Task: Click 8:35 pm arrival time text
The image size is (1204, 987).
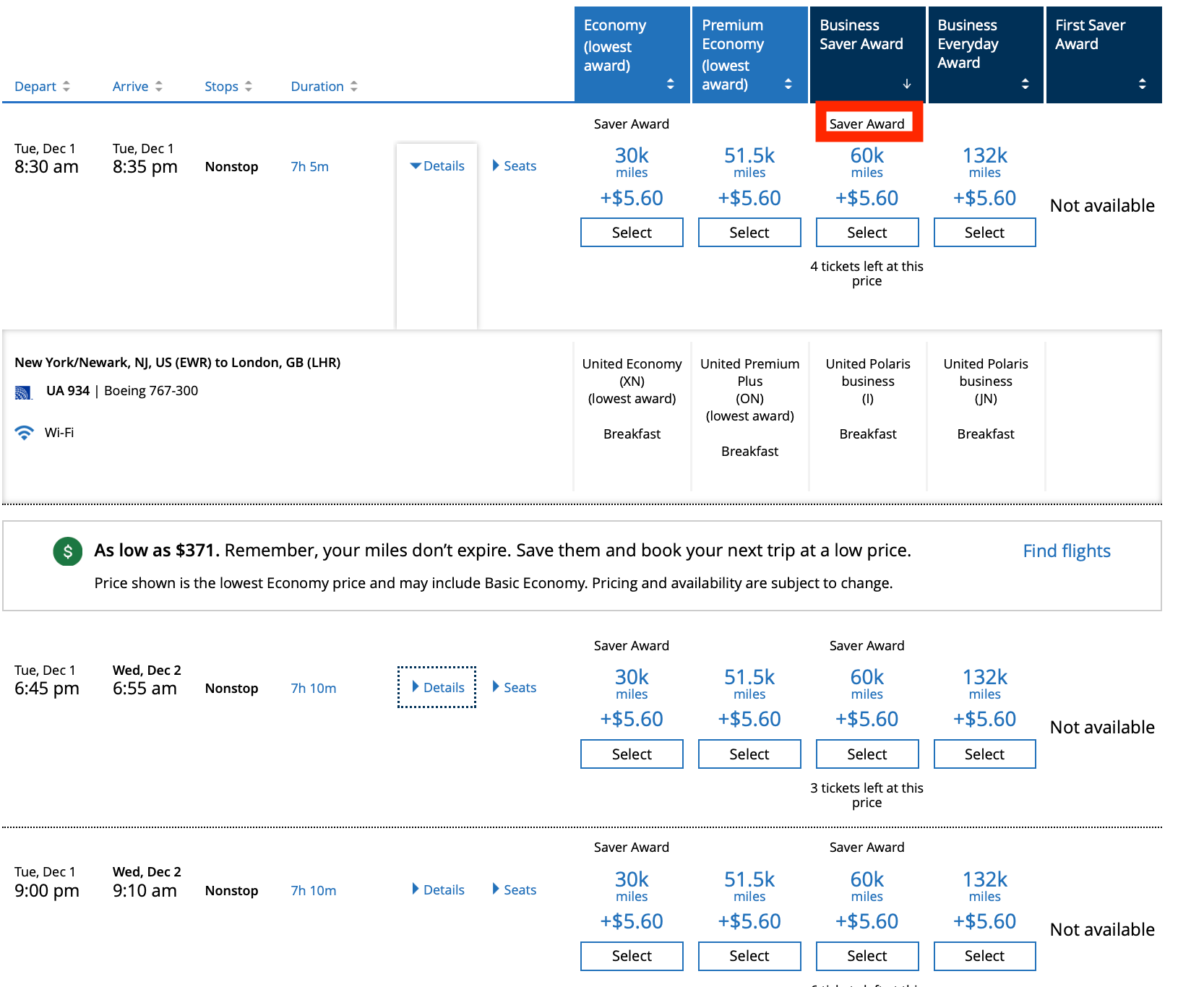Action: (145, 167)
